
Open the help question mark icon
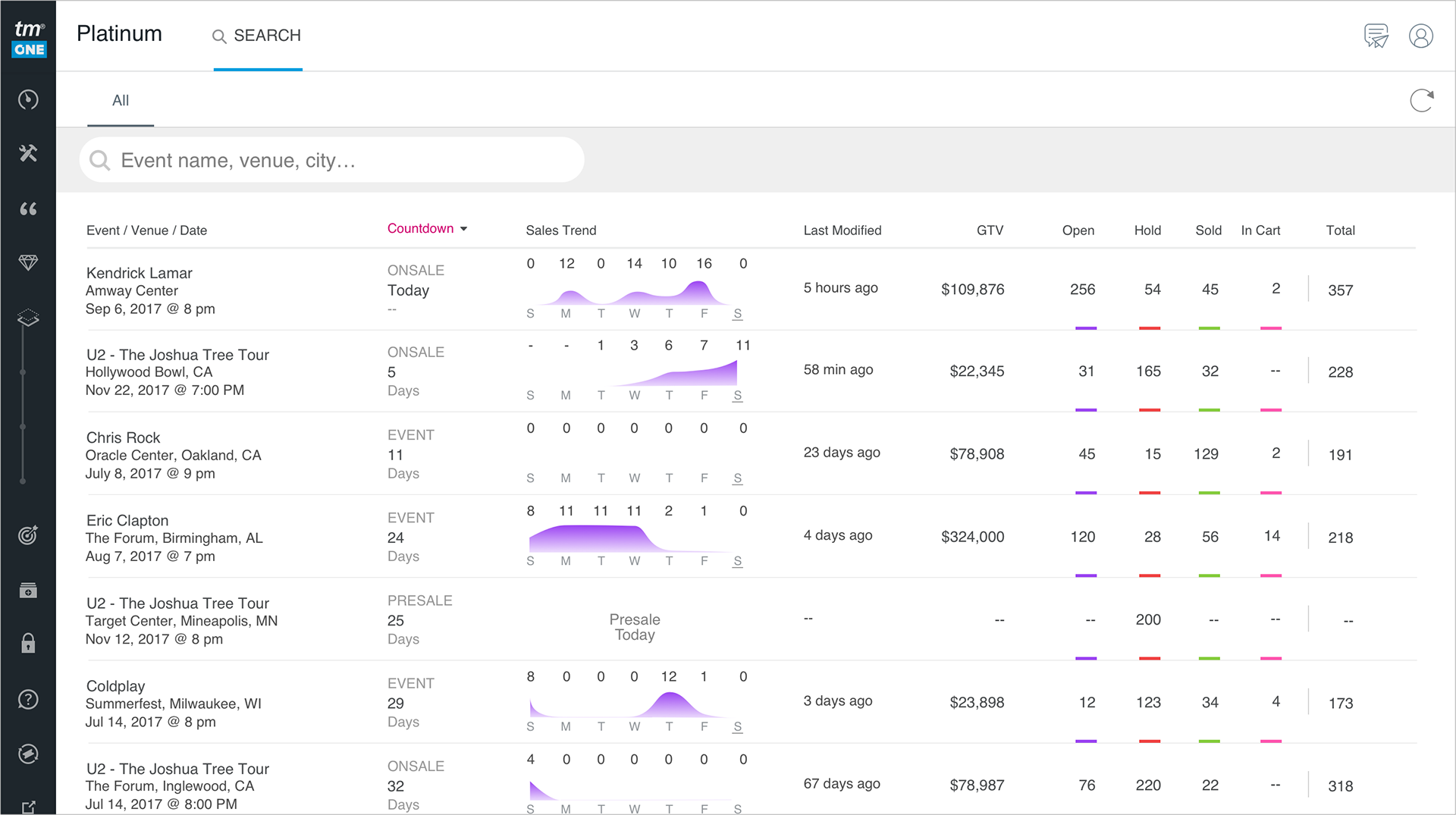point(28,699)
